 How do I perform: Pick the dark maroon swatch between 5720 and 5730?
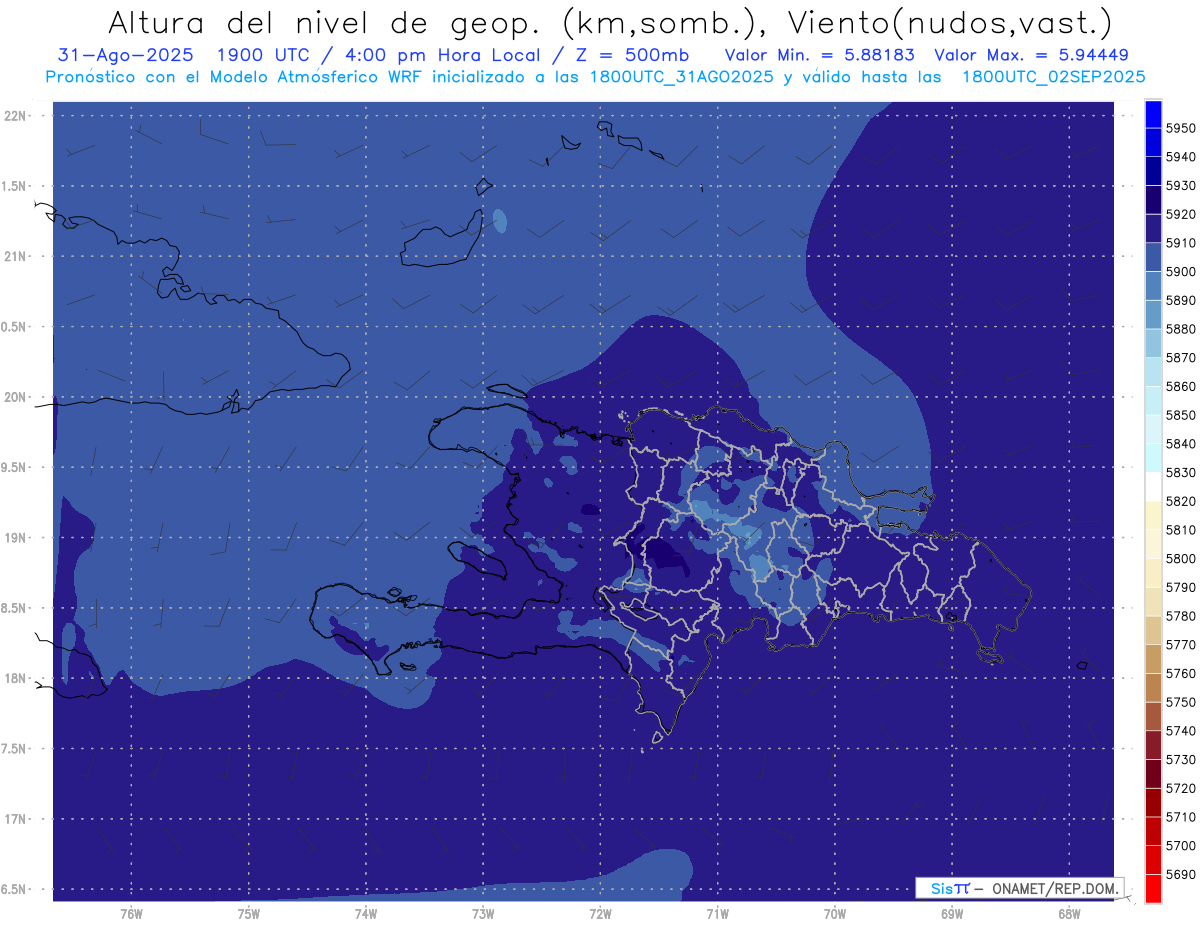pos(1153,774)
